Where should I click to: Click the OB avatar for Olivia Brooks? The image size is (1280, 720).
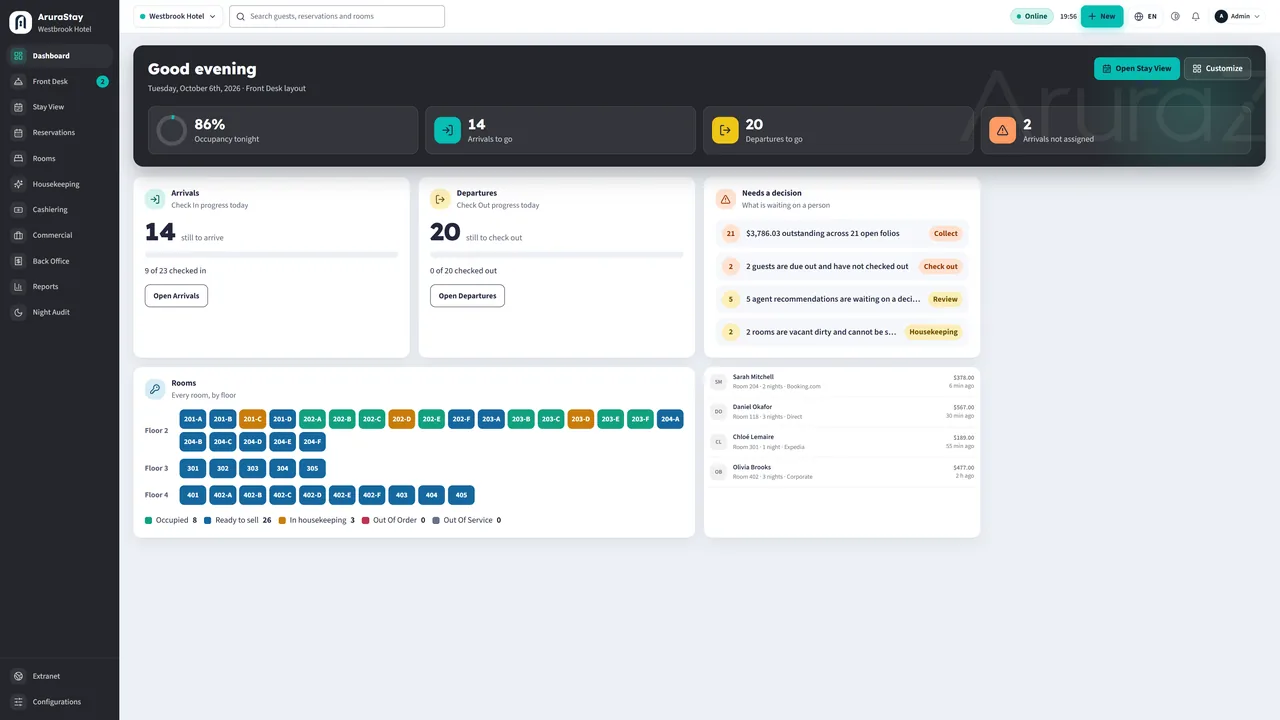[718, 472]
